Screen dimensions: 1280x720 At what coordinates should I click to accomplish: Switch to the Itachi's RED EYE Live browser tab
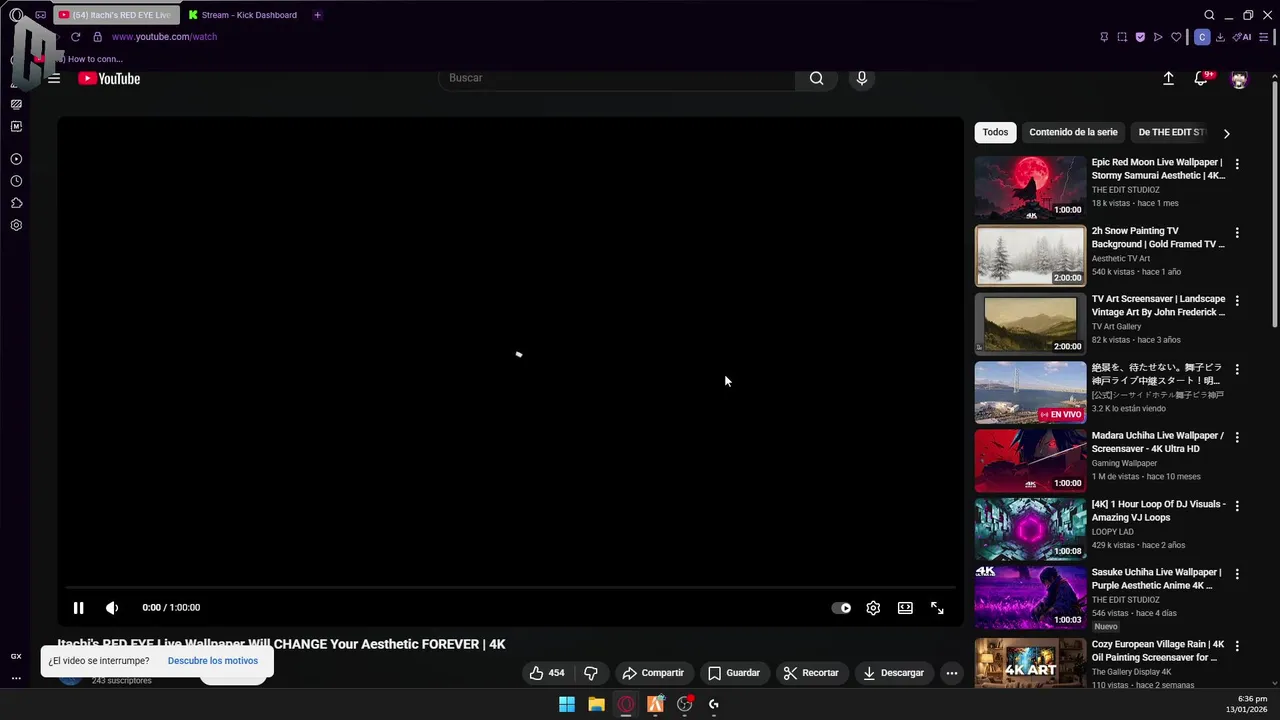116,15
